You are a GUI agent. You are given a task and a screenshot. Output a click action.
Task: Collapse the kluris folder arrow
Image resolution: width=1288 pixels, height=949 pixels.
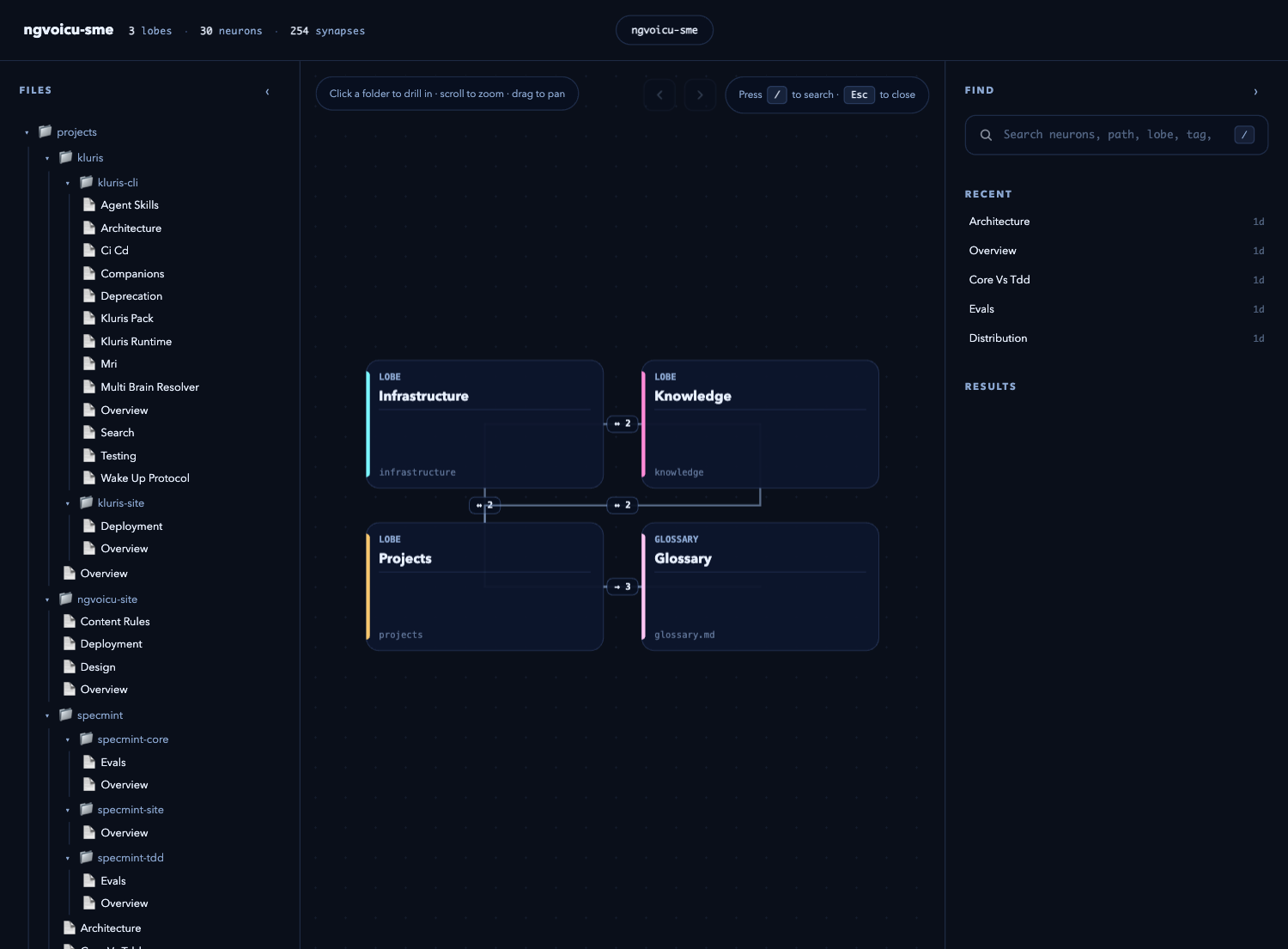coord(47,158)
